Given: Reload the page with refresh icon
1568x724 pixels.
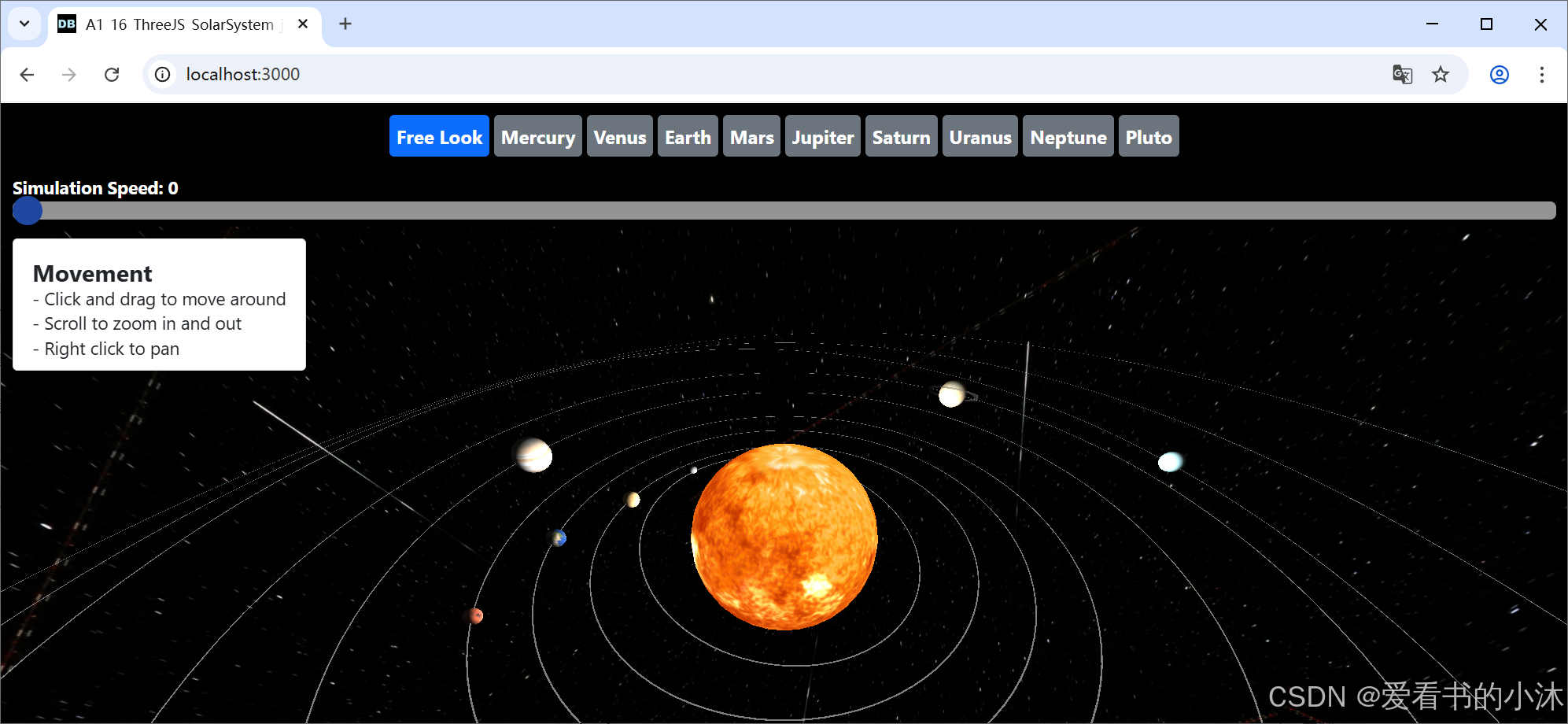Looking at the screenshot, I should [112, 74].
